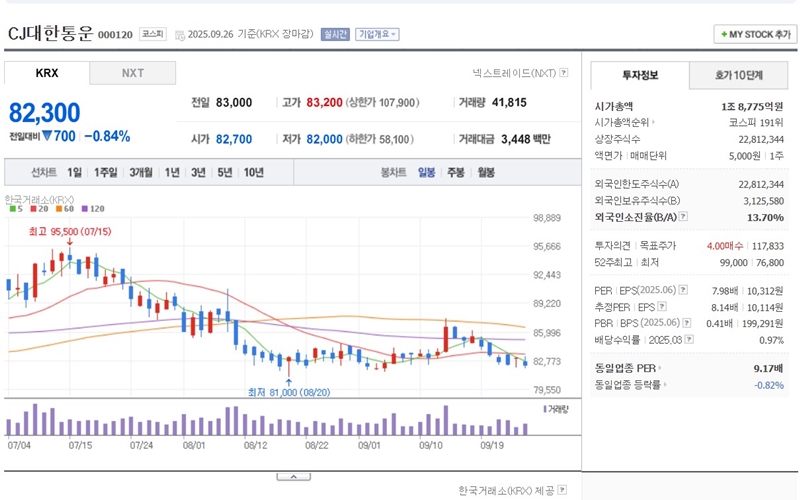
Task: Click the 고가 83,200 value
Action: pos(324,103)
